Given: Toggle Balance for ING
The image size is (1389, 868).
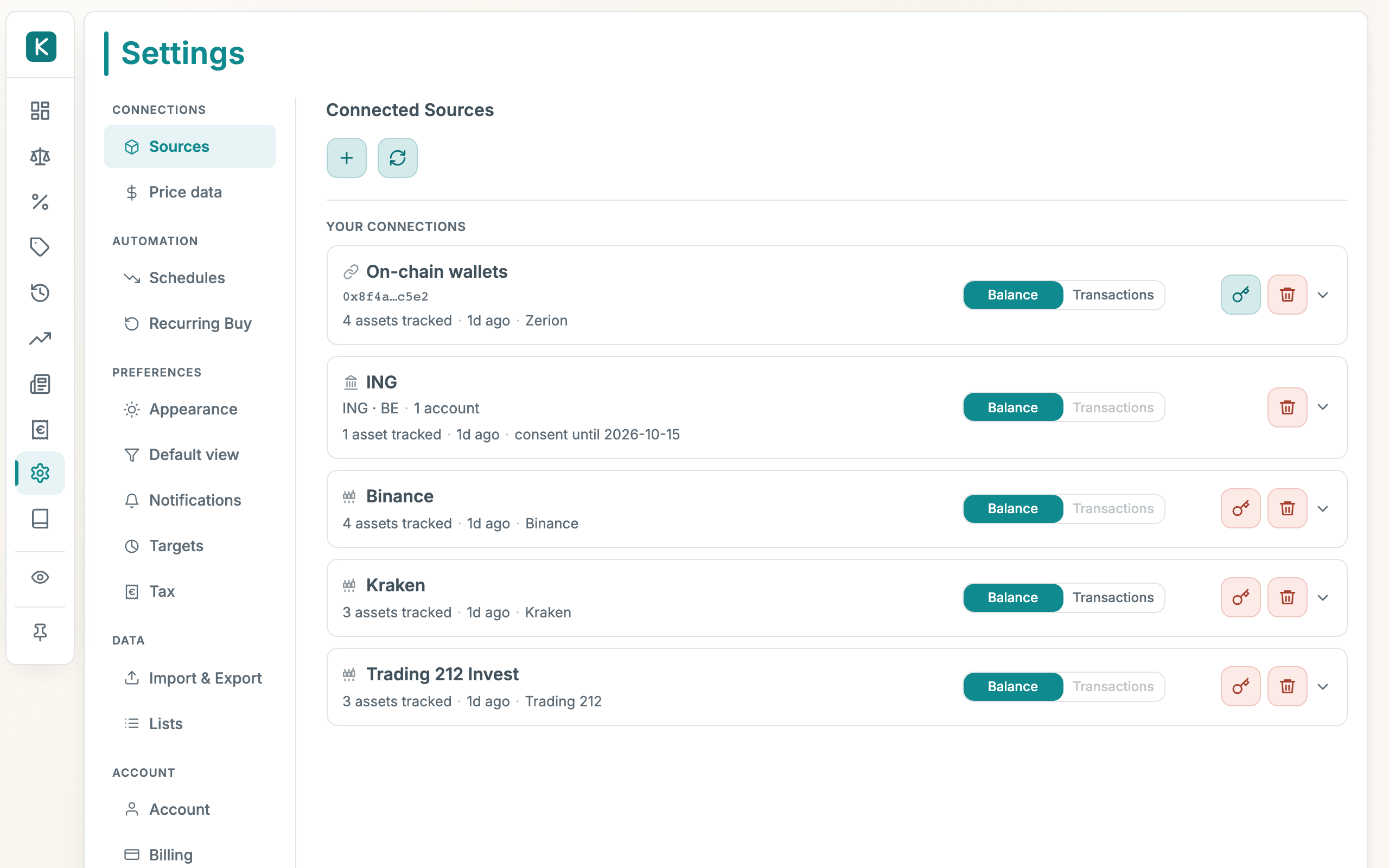Looking at the screenshot, I should pos(1013,407).
